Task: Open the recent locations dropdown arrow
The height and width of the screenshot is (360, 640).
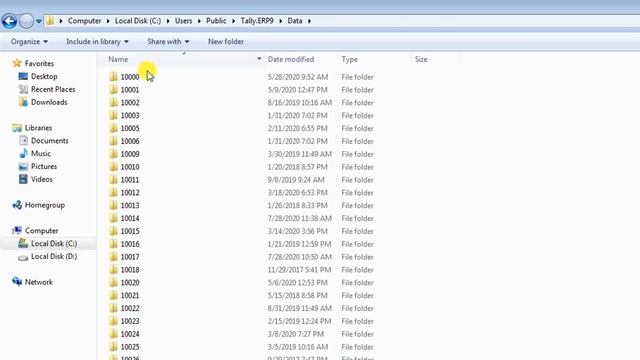Action: [39, 21]
